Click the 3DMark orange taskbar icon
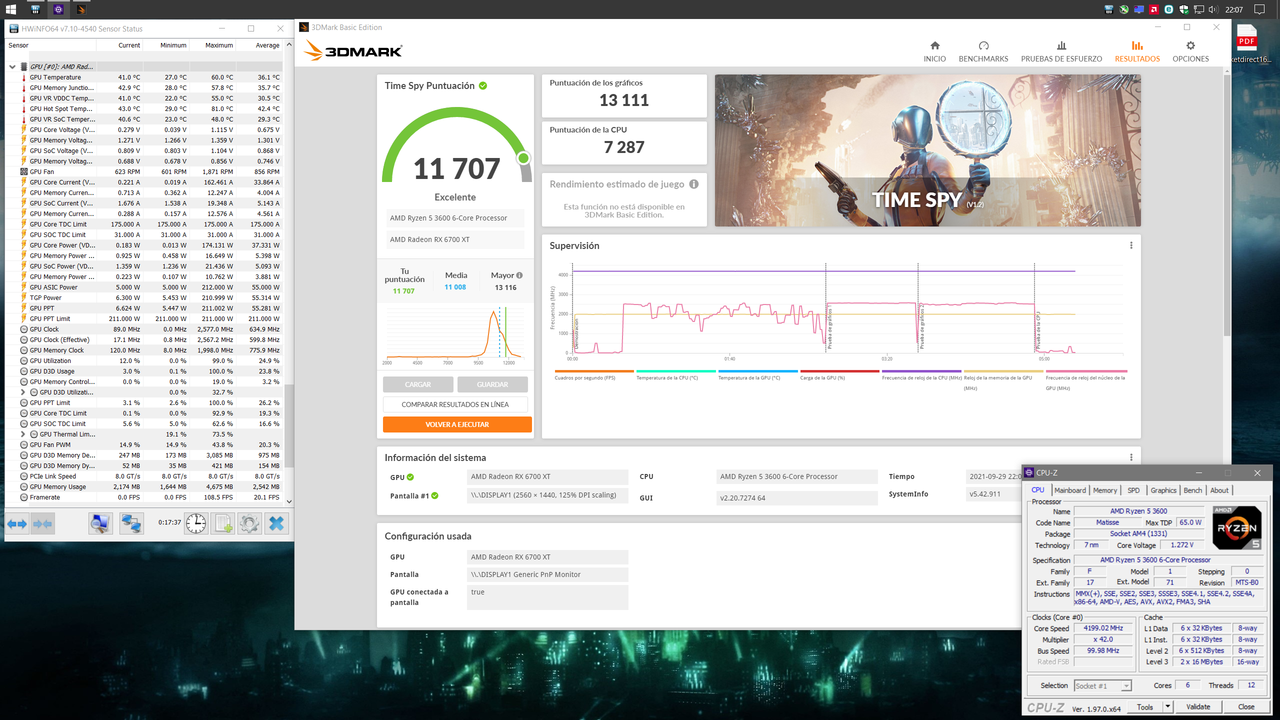 (x=81, y=9)
